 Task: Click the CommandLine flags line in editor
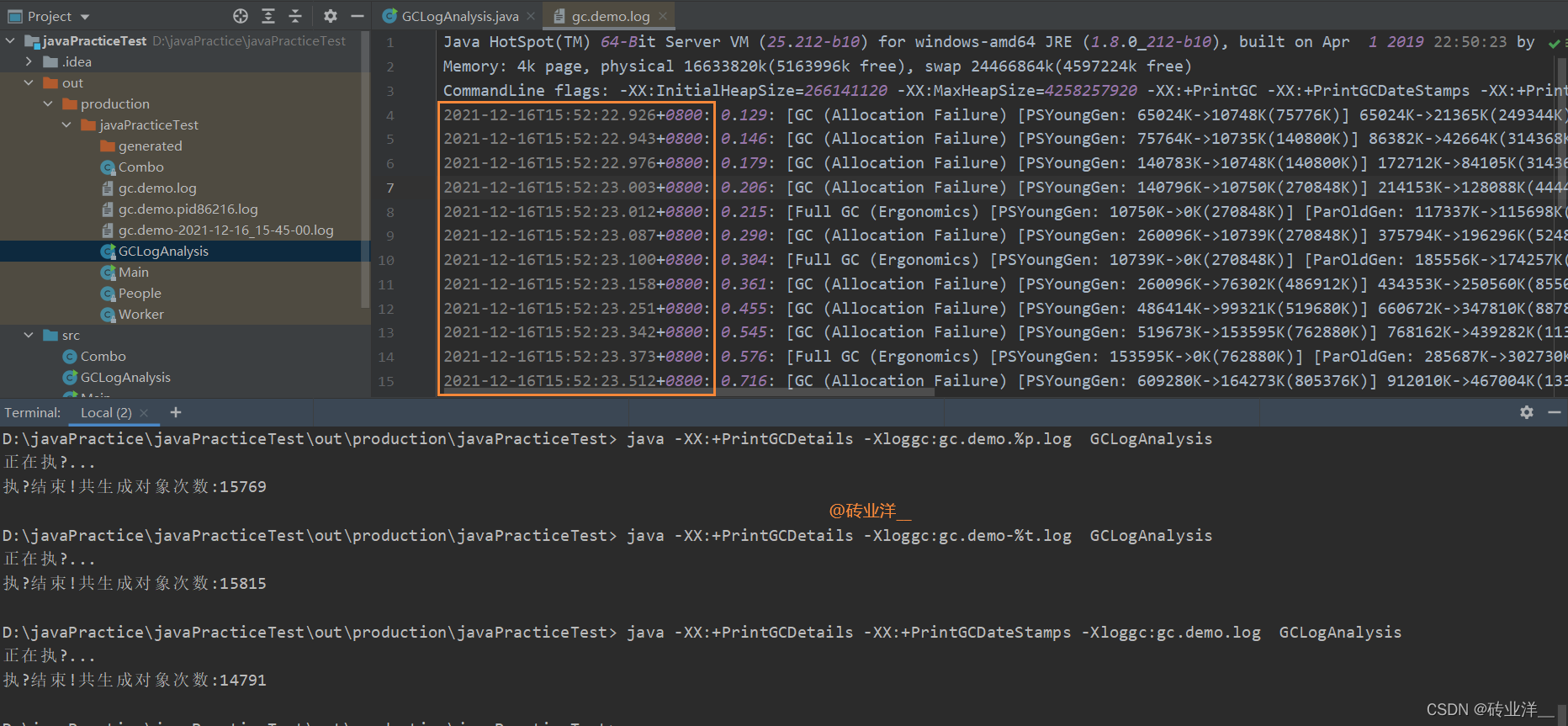[1005, 90]
